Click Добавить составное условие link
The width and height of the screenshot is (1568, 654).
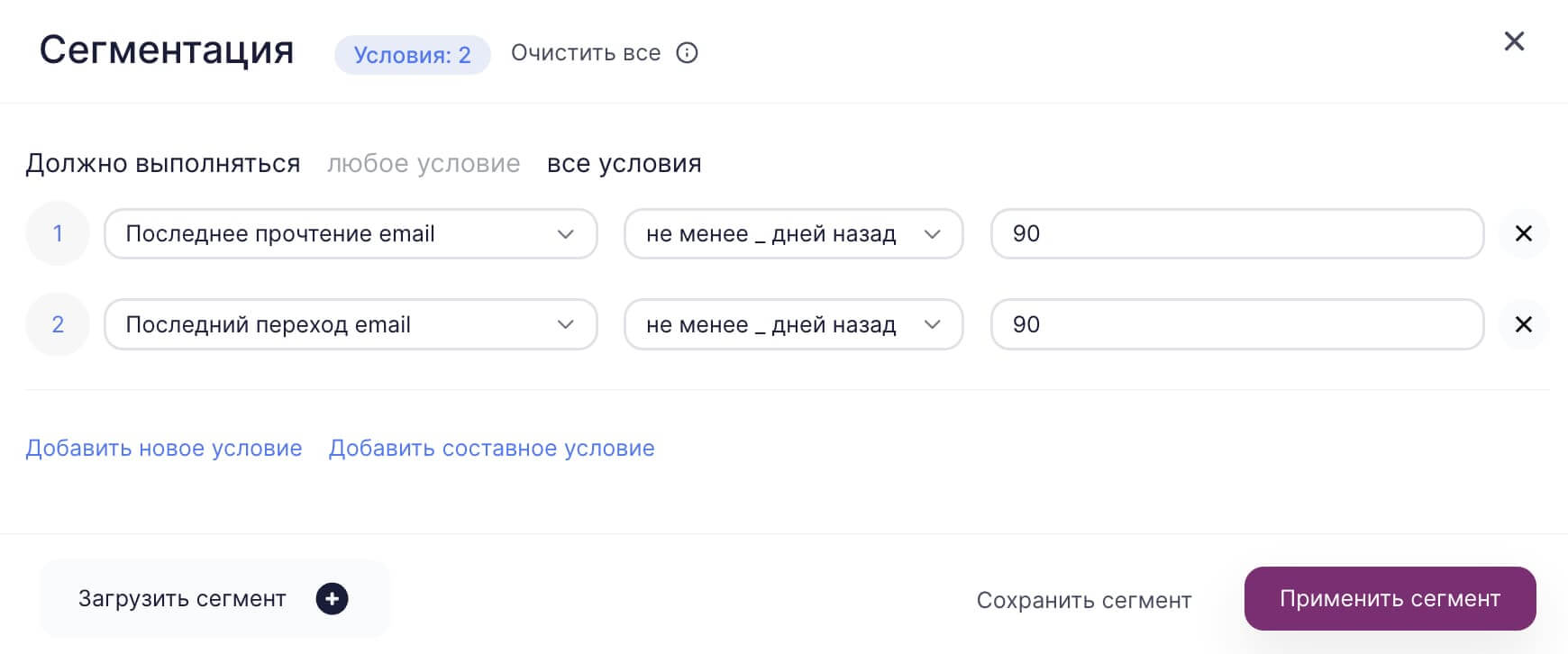[491, 448]
